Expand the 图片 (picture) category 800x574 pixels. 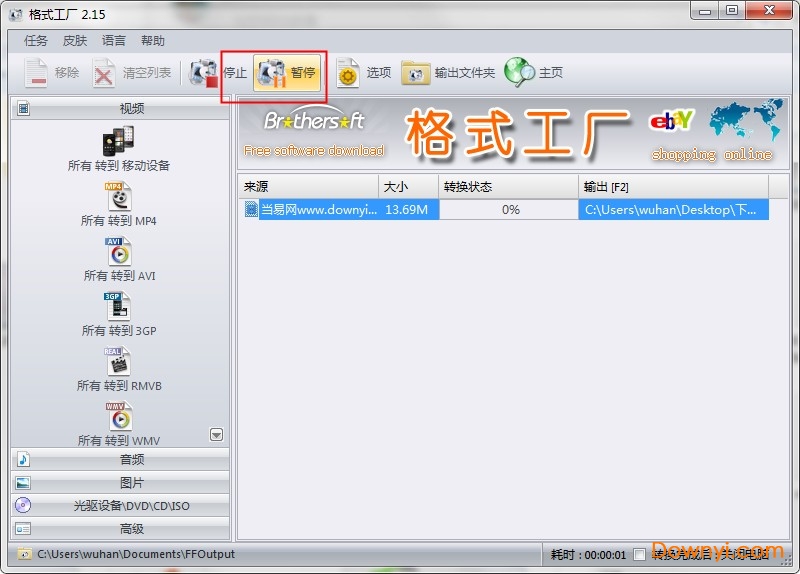click(120, 483)
